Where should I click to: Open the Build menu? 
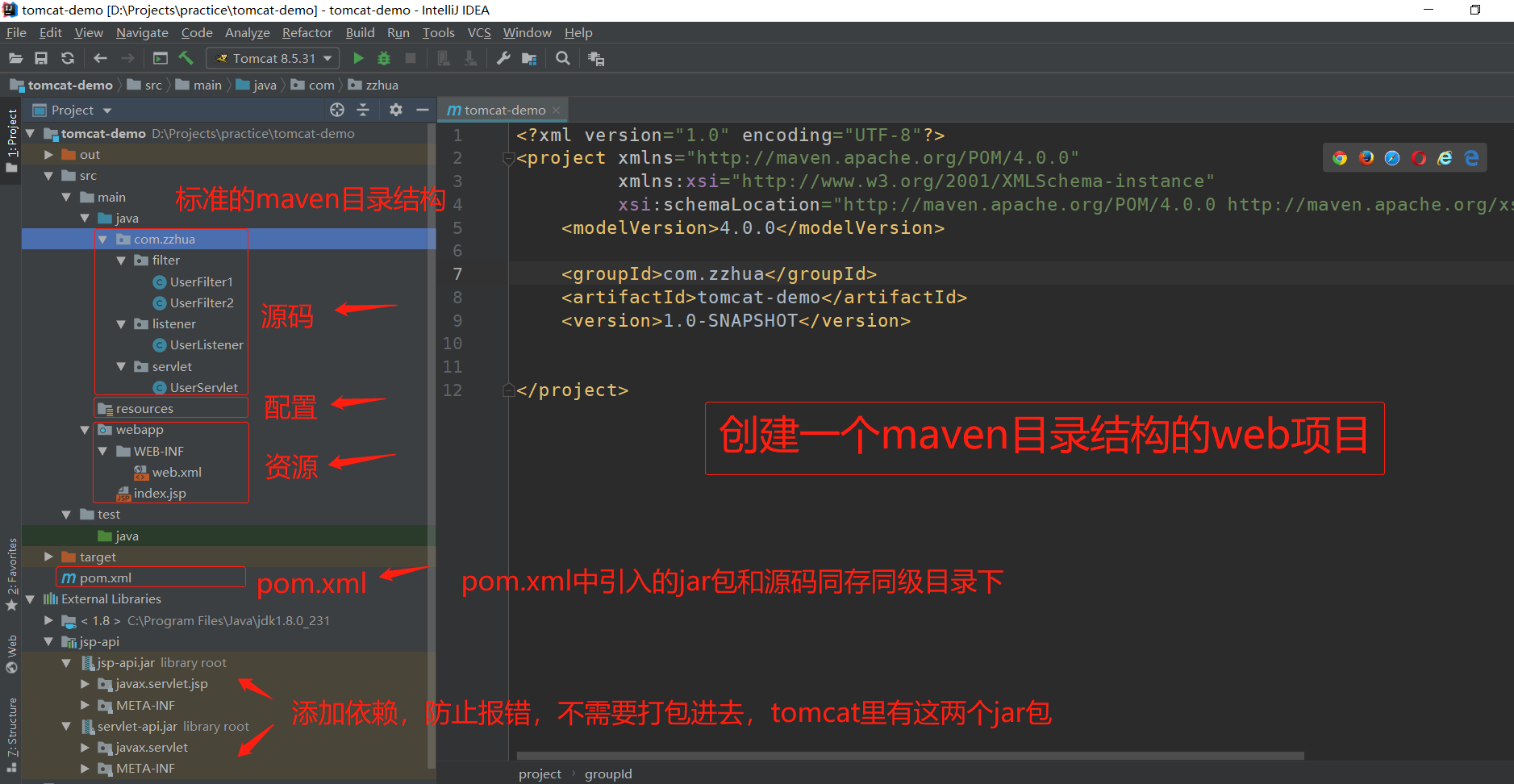pyautogui.click(x=360, y=32)
